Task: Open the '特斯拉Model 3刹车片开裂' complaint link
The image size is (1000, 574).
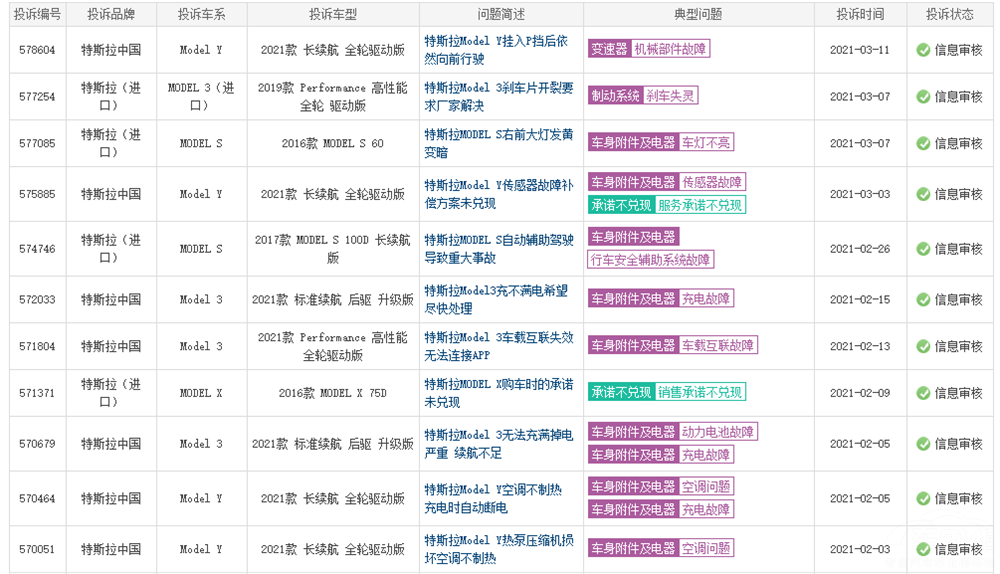Action: coord(498,97)
